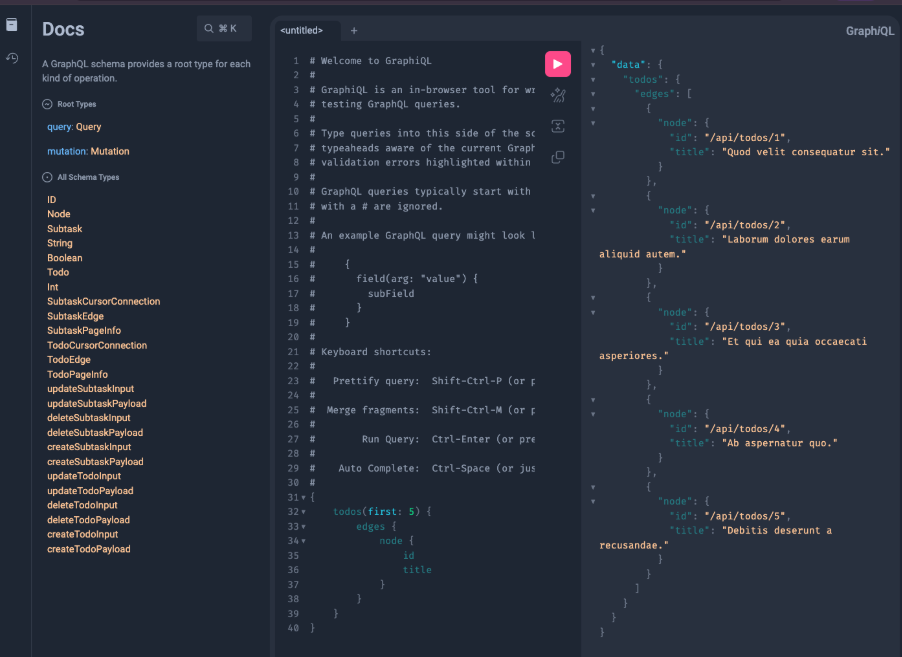Image resolution: width=902 pixels, height=657 pixels.
Task: Click the 'id' field on line 35
Action: click(408, 556)
